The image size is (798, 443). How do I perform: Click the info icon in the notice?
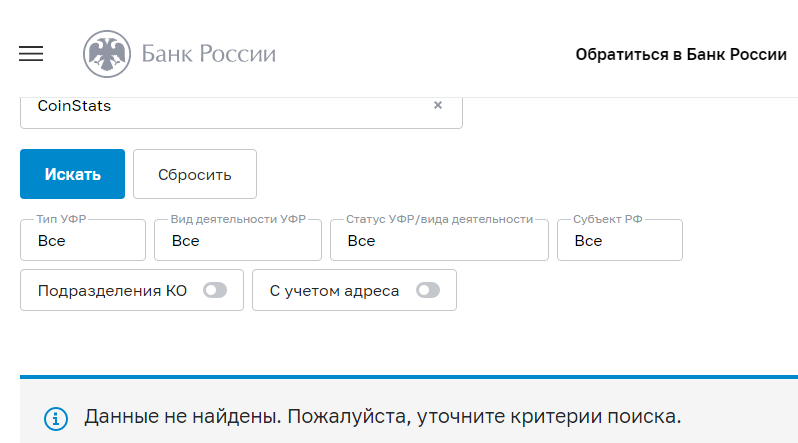point(55,416)
